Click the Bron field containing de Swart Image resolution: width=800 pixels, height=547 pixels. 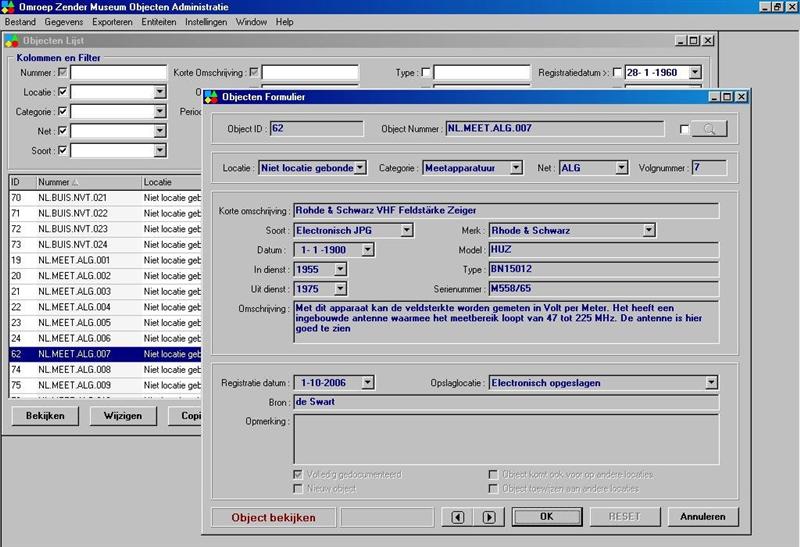[506, 402]
